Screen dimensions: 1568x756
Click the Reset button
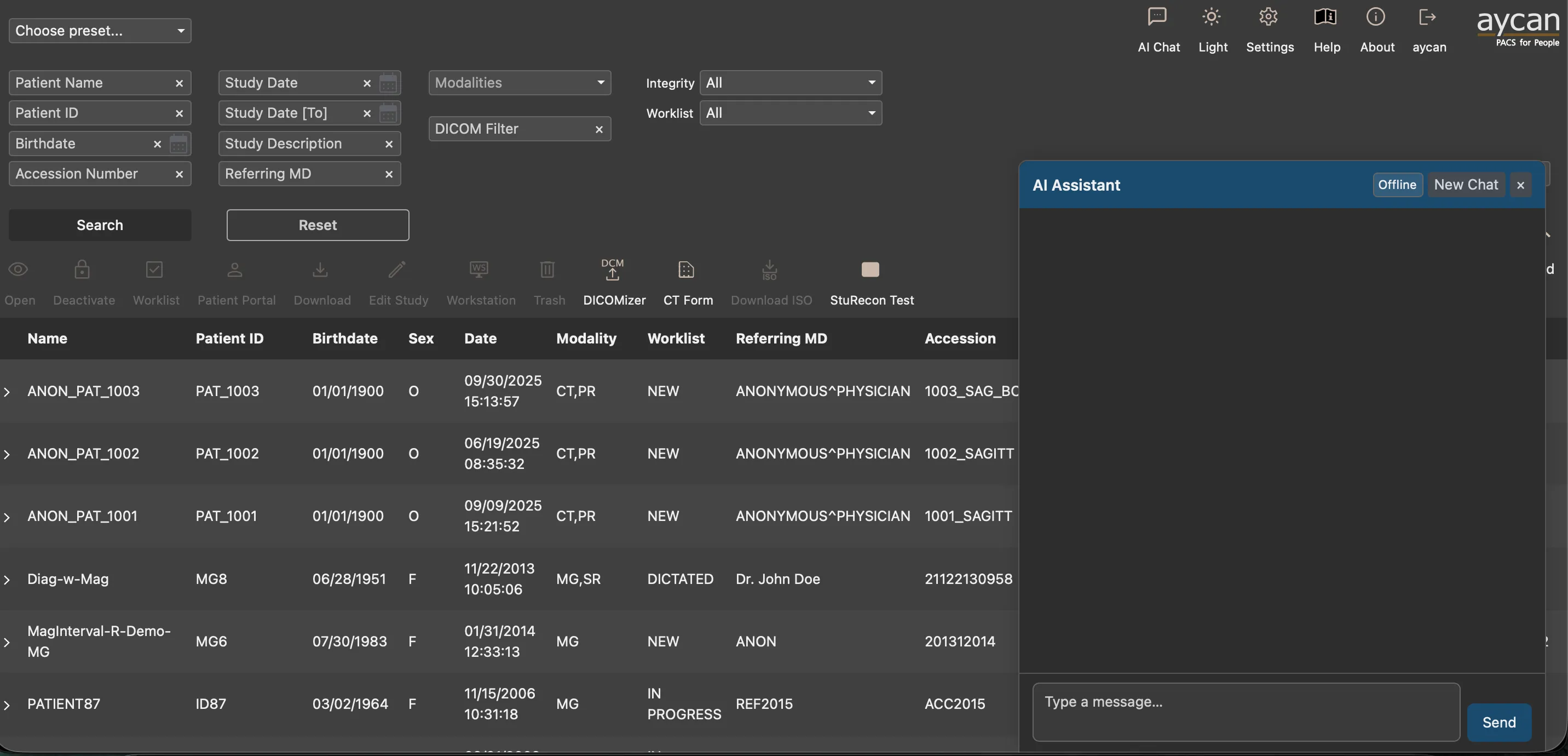318,225
